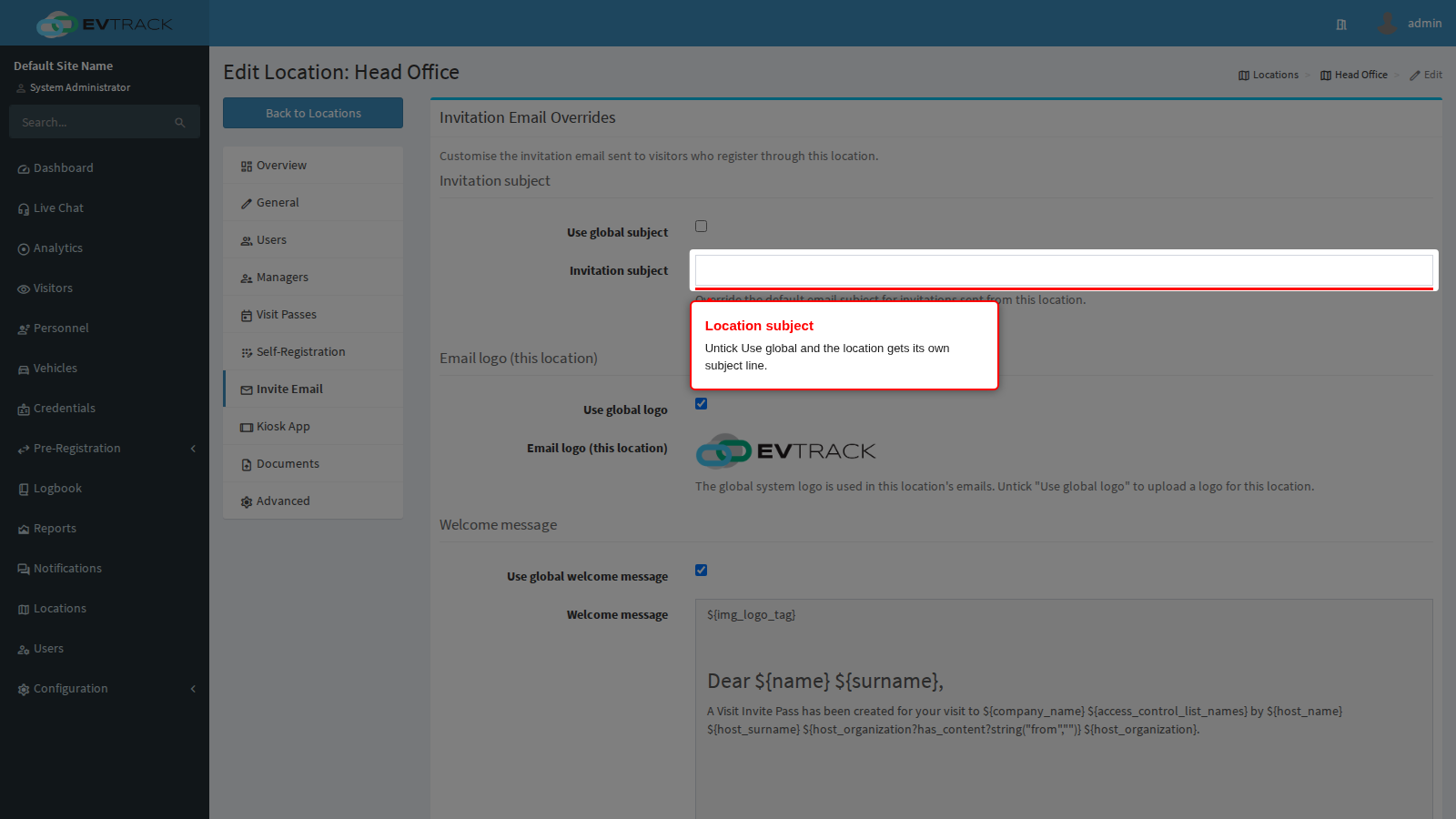Open the Self-Registration tab

pos(313,352)
